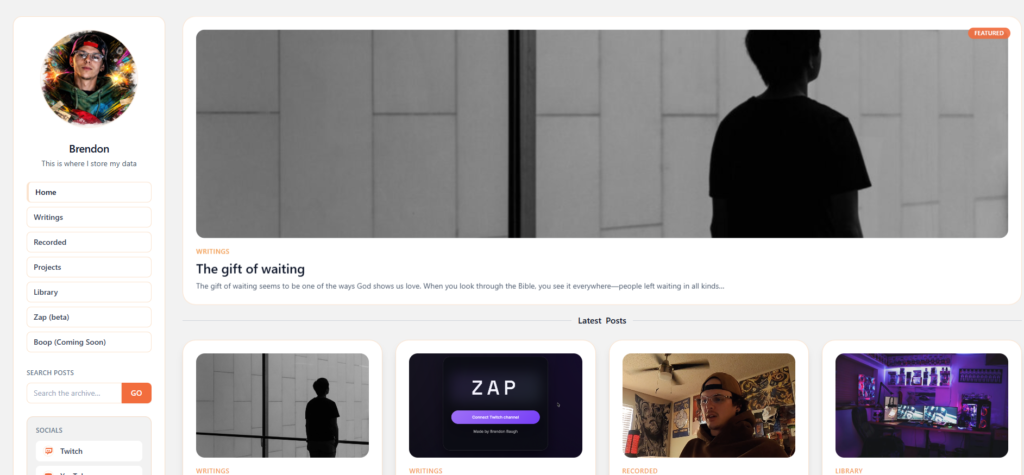Click the Search the archive field
The width and height of the screenshot is (1024, 475).
tap(74, 393)
